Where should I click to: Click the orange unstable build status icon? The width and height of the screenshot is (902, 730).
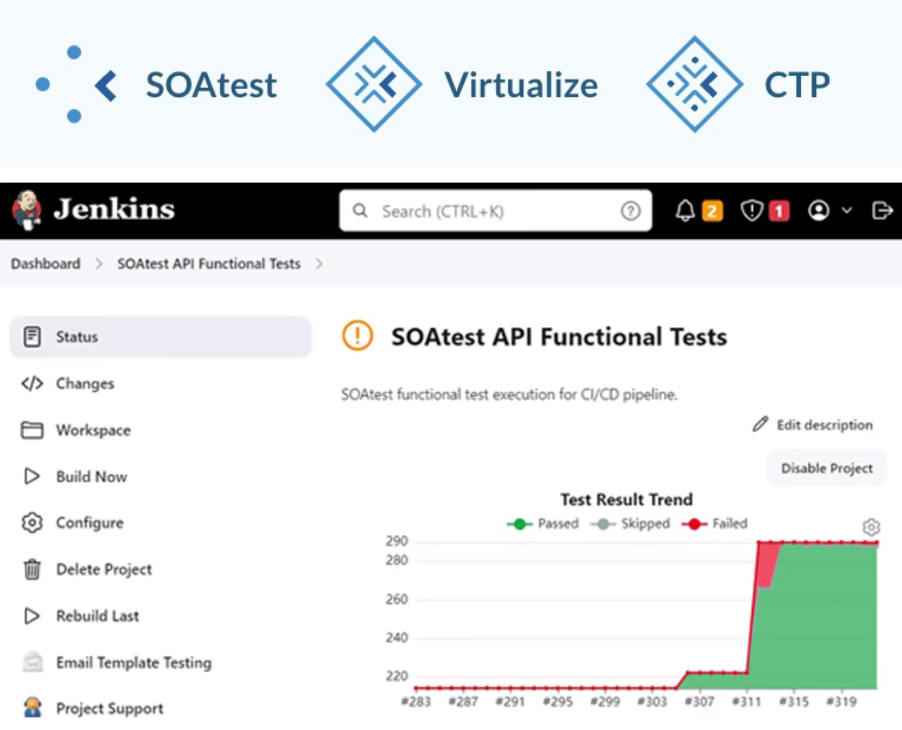pyautogui.click(x=357, y=335)
